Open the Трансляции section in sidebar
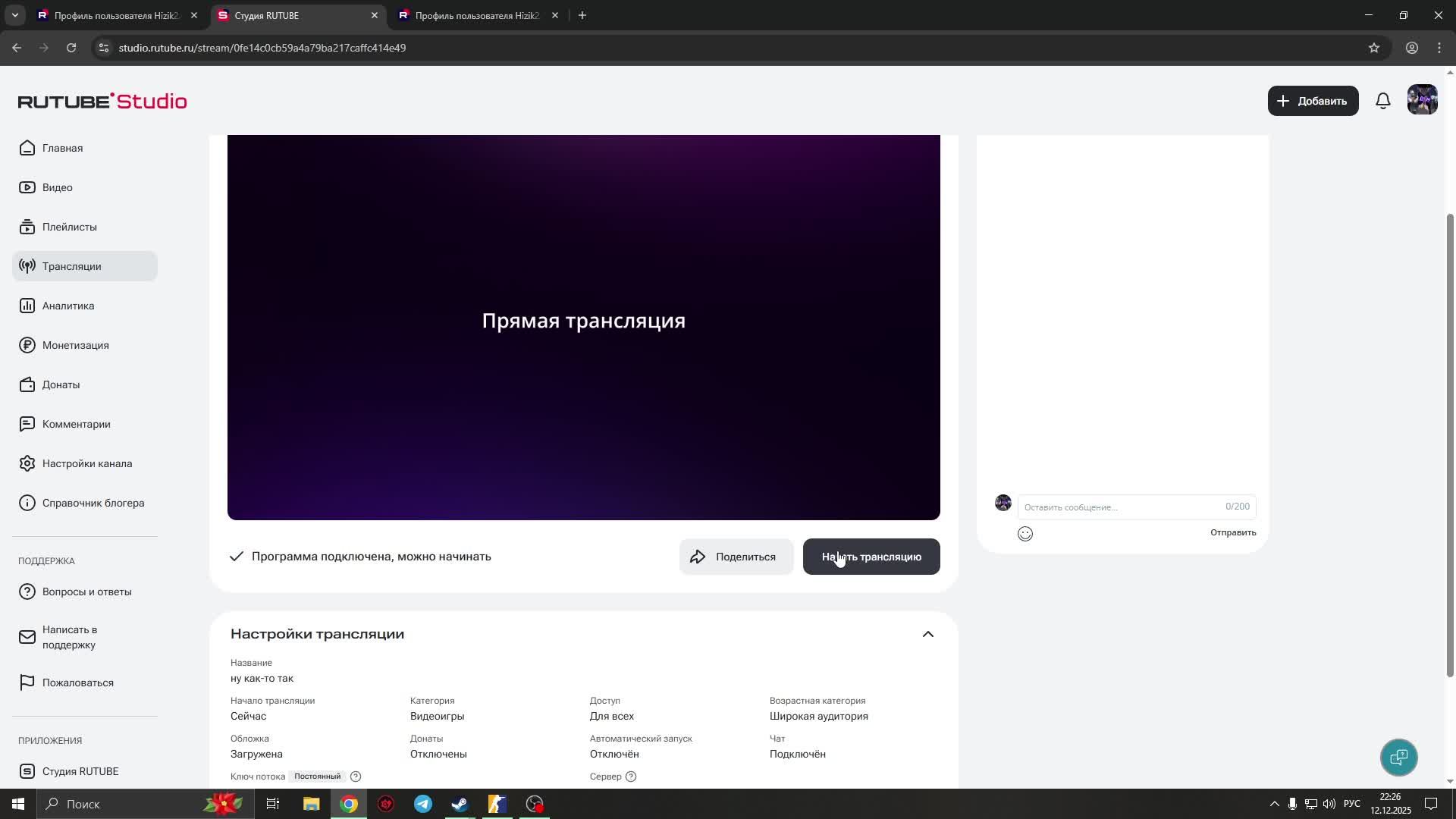The image size is (1456, 819). pos(71,266)
